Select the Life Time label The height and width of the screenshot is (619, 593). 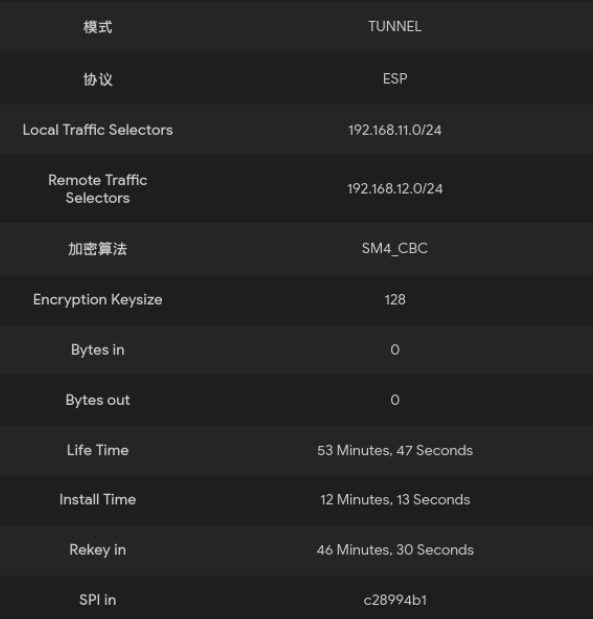[x=98, y=450]
